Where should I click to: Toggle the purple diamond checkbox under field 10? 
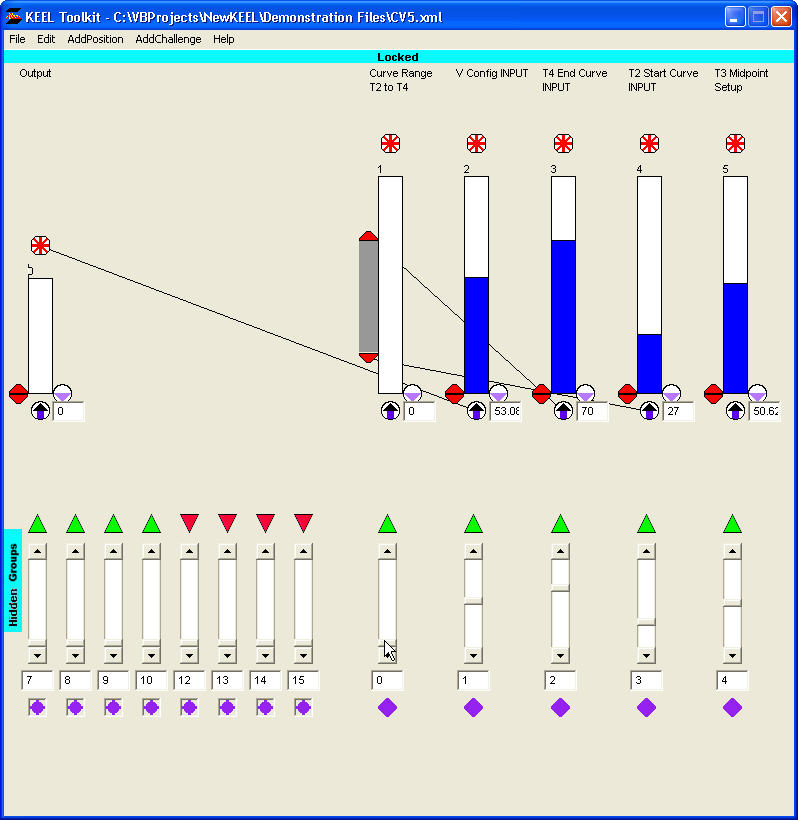point(151,708)
